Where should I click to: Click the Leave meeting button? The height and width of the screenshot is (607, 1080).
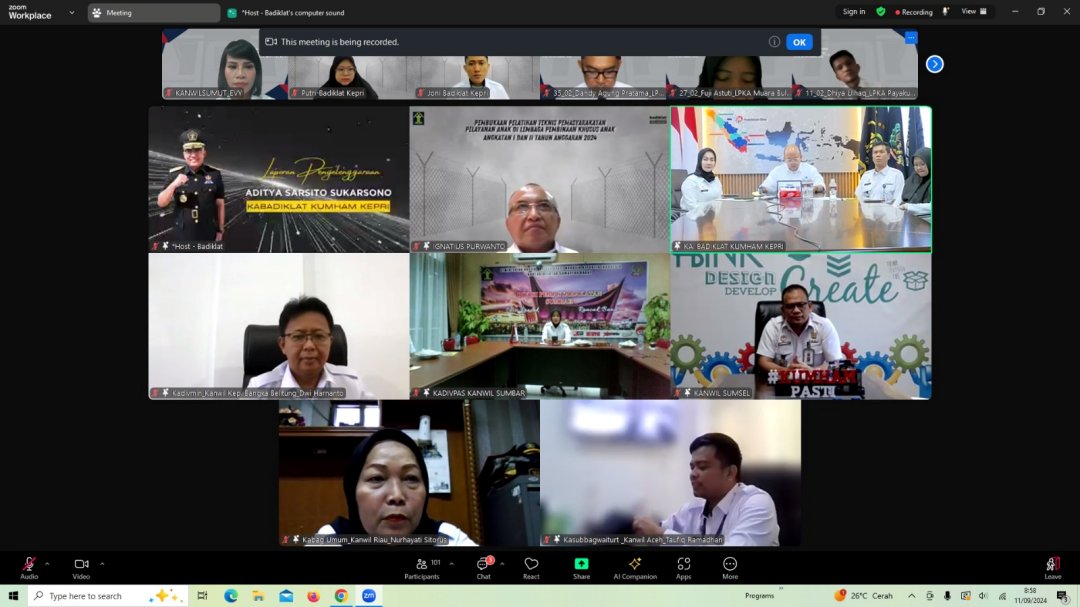point(1052,566)
